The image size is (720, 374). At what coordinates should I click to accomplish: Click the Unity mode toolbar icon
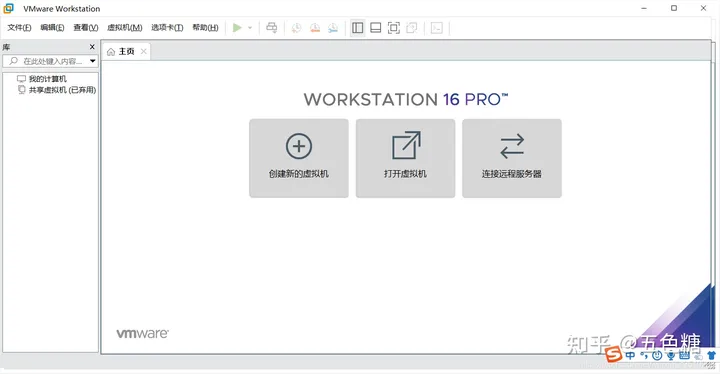click(412, 28)
